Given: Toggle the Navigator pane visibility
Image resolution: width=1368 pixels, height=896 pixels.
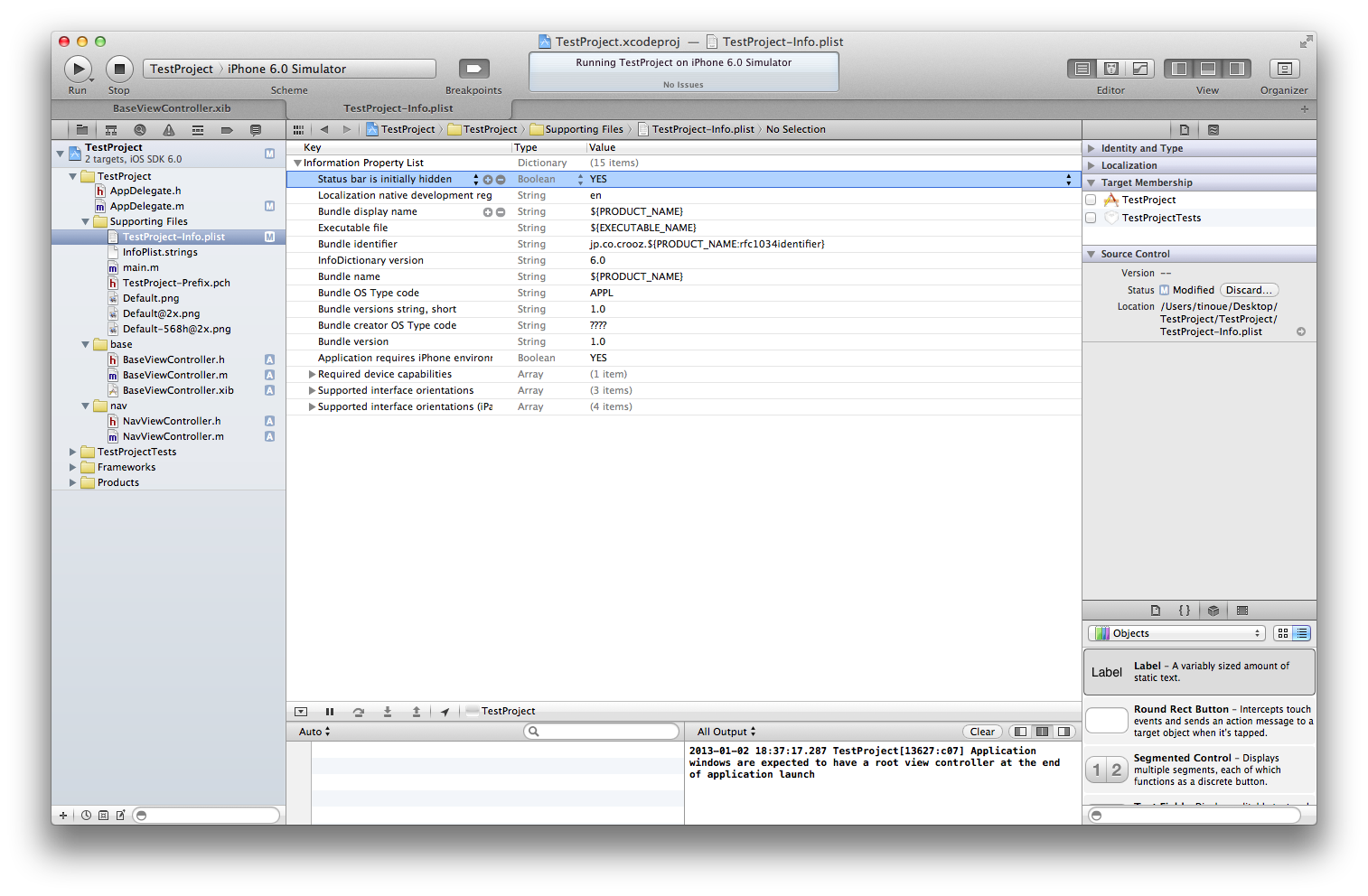Looking at the screenshot, I should coord(1179,69).
